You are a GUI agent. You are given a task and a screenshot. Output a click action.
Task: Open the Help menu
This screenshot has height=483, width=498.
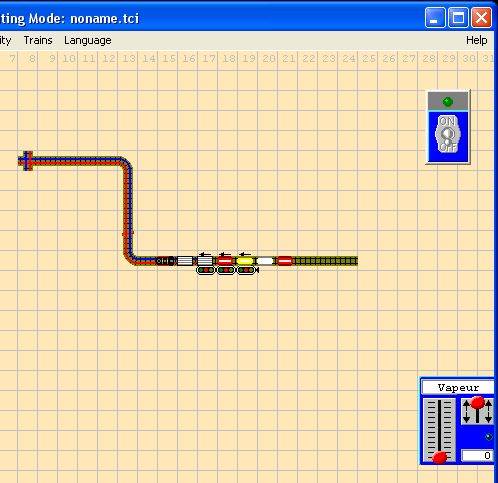pos(476,40)
